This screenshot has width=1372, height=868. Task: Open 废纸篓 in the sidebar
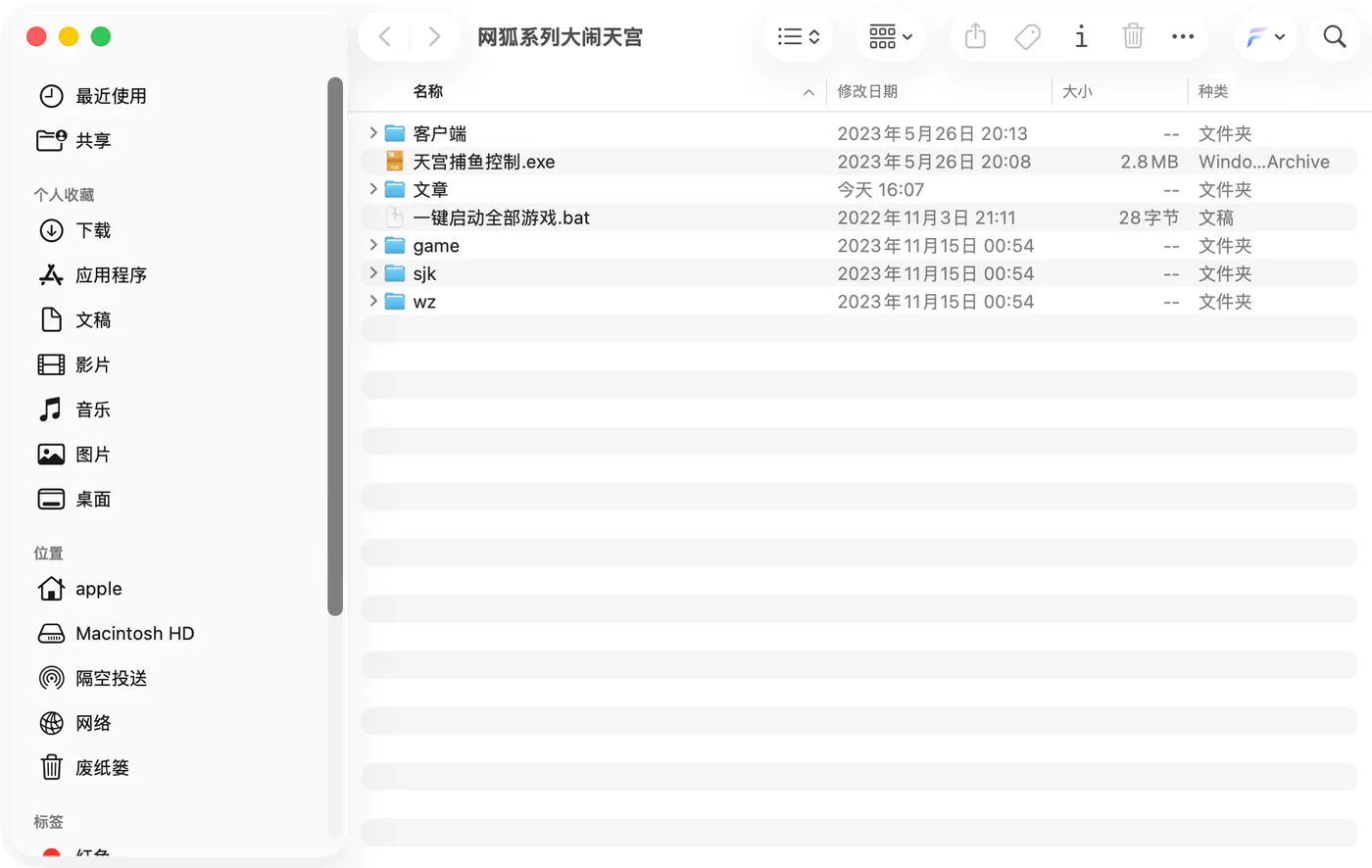[84, 768]
